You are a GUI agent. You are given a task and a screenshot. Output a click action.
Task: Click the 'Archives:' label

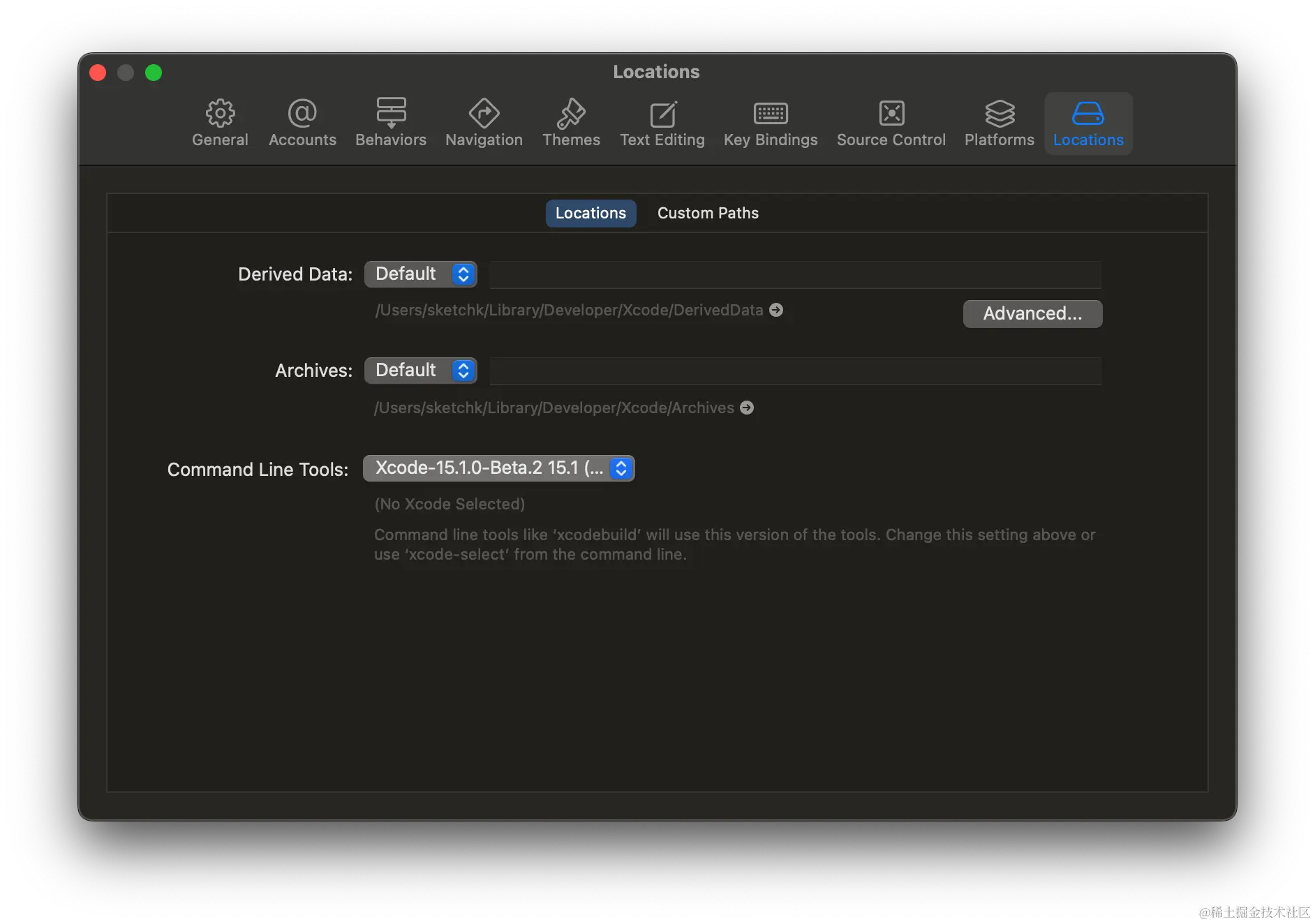coord(313,371)
